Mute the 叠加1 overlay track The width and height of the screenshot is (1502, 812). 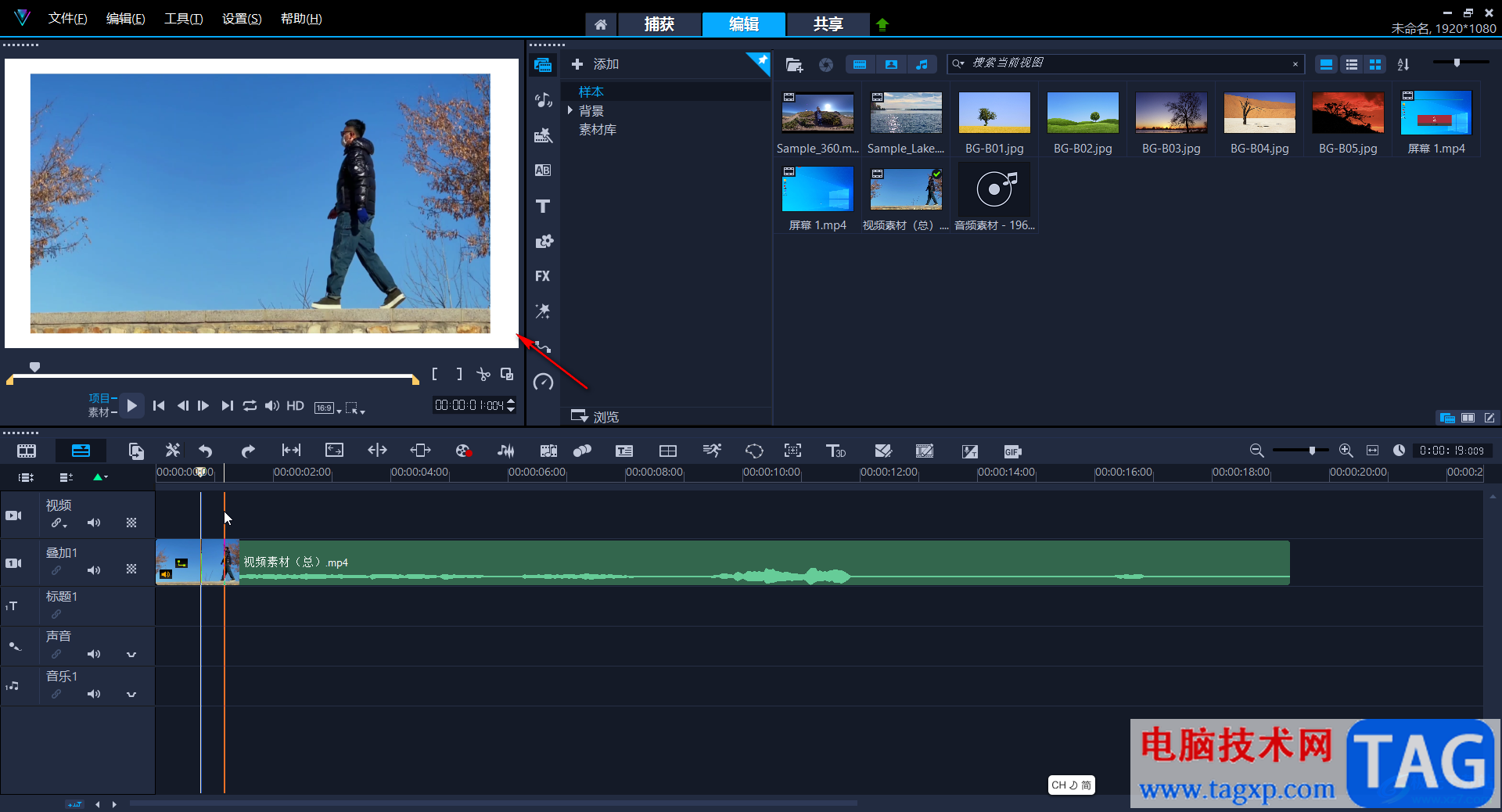click(94, 570)
